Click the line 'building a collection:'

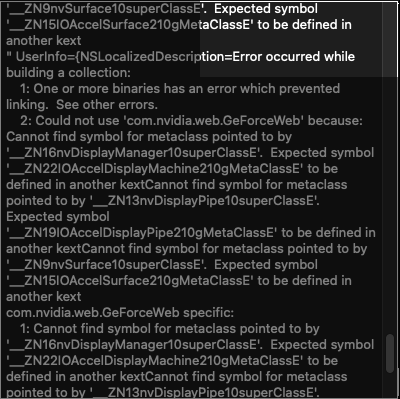[68, 73]
